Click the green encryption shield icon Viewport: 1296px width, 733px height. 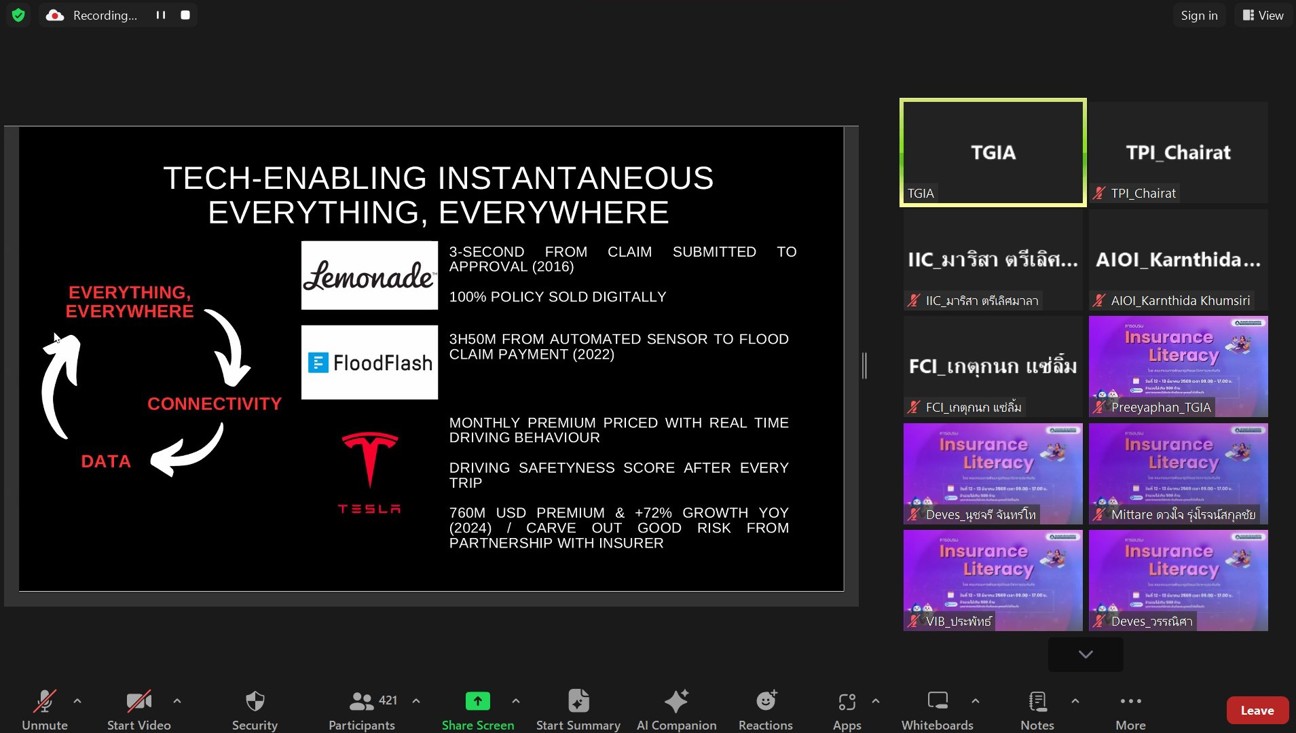[18, 15]
